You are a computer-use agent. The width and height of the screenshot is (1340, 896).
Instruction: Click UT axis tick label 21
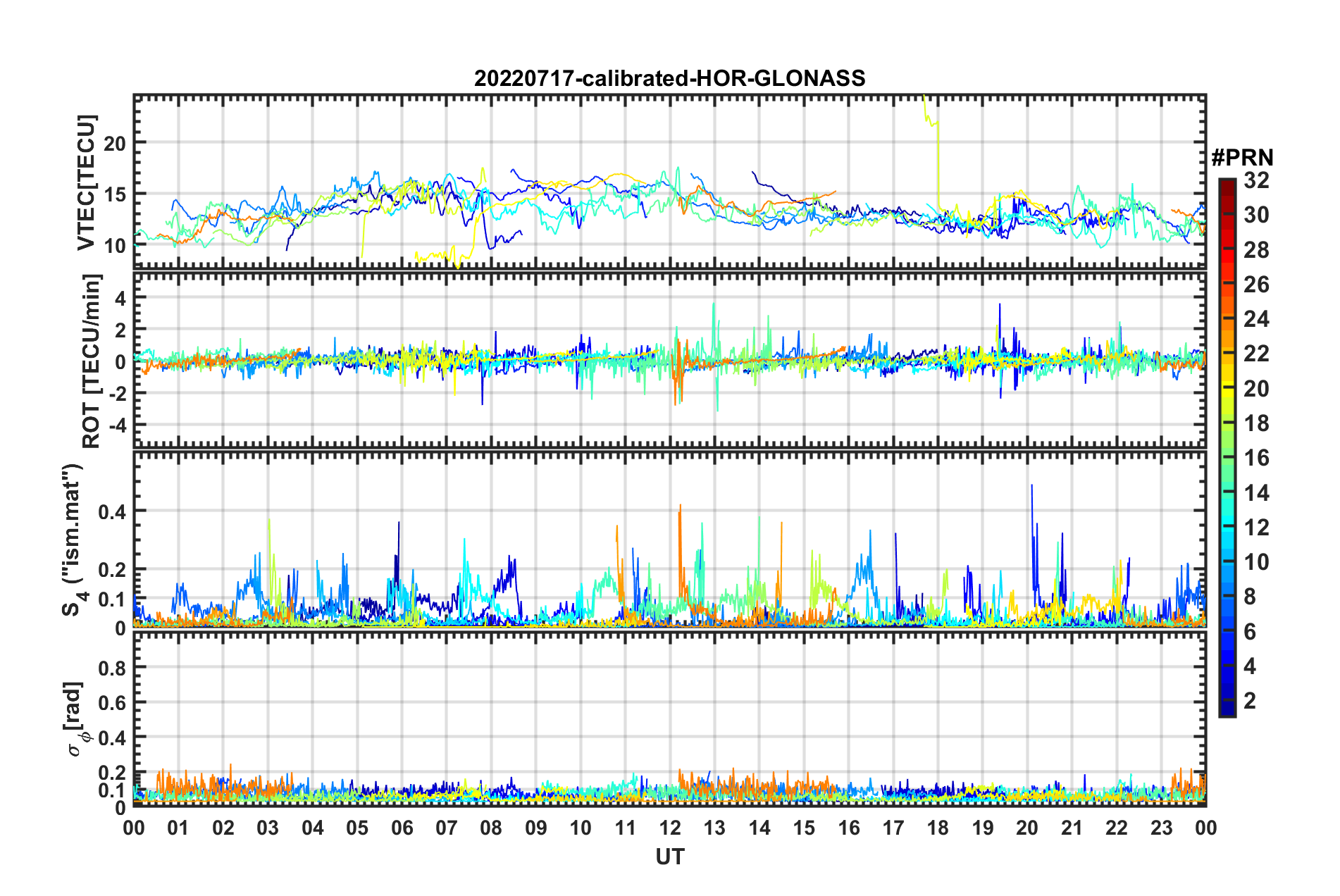click(1072, 828)
